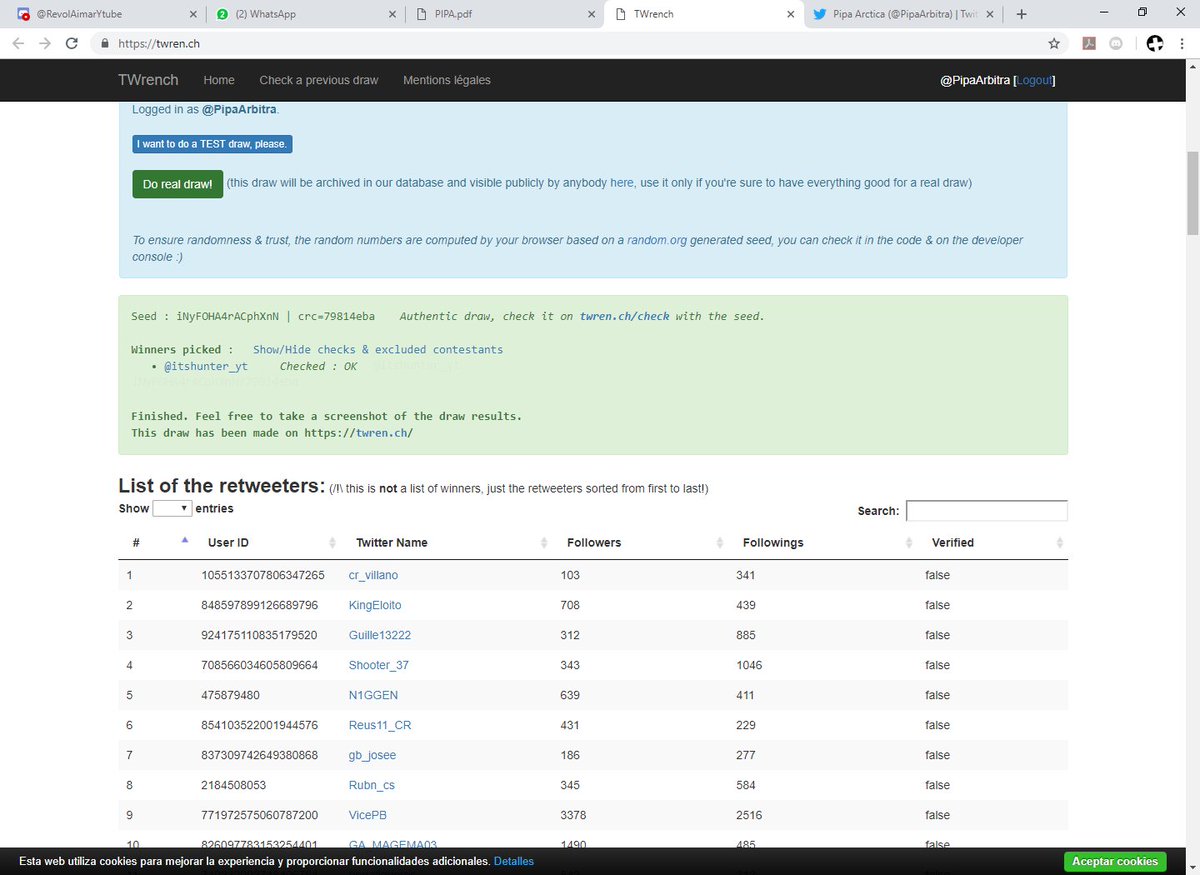Click the profile avatar icon in Chrome toolbar
1200x875 pixels.
(x=1154, y=43)
